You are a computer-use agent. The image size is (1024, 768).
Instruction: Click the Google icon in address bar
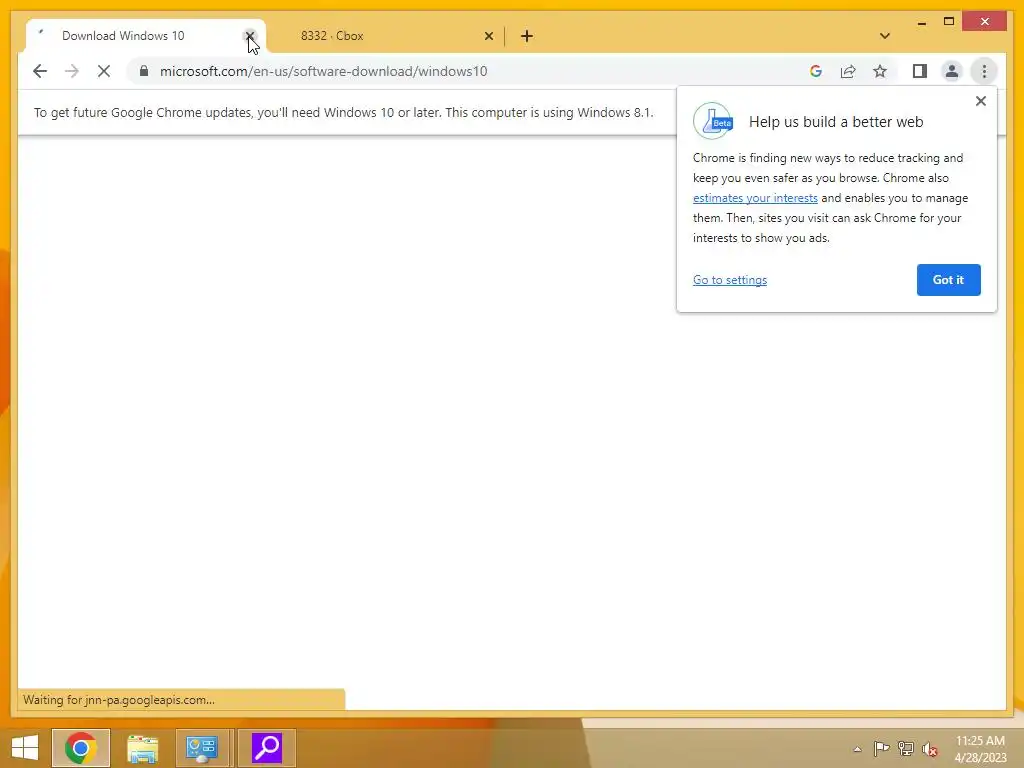click(816, 71)
